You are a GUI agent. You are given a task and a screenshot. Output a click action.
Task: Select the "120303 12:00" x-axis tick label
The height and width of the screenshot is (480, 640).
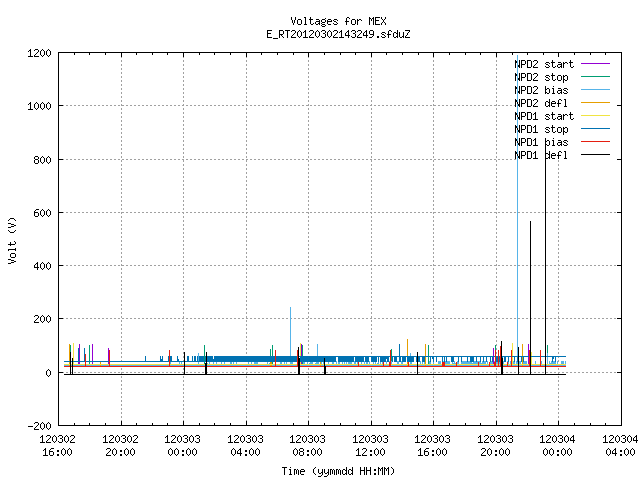(370, 446)
